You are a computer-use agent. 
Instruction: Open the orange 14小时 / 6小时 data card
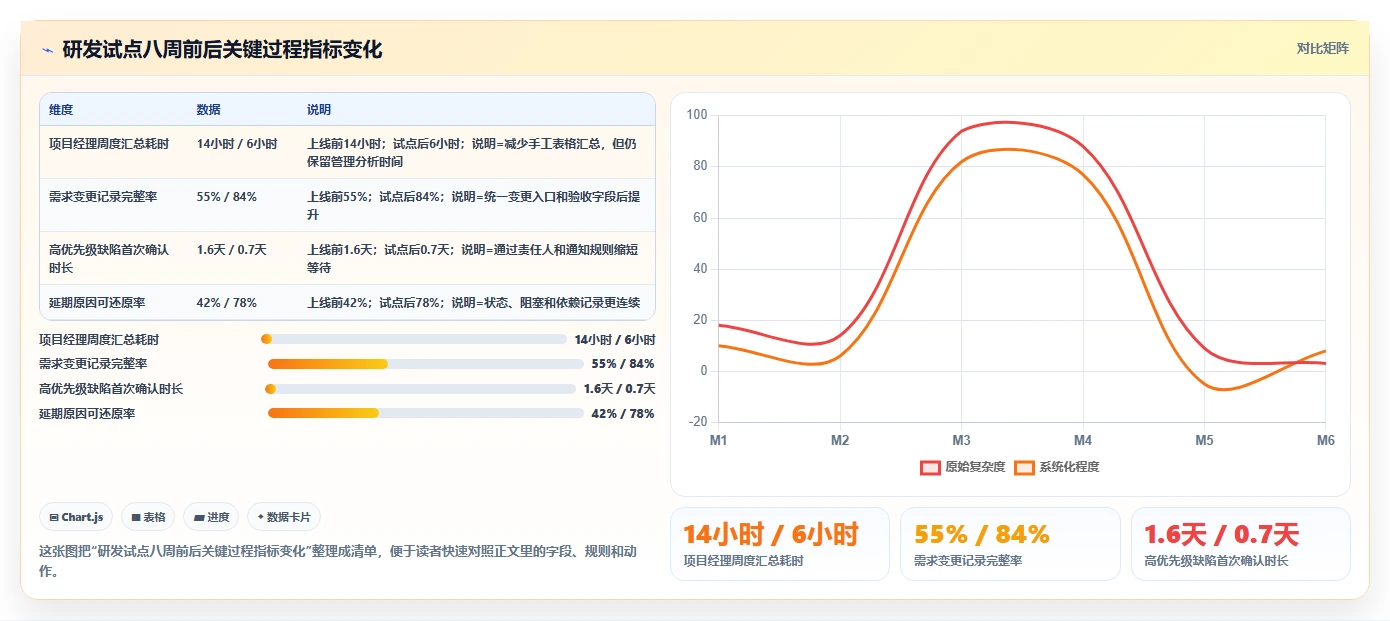[779, 543]
